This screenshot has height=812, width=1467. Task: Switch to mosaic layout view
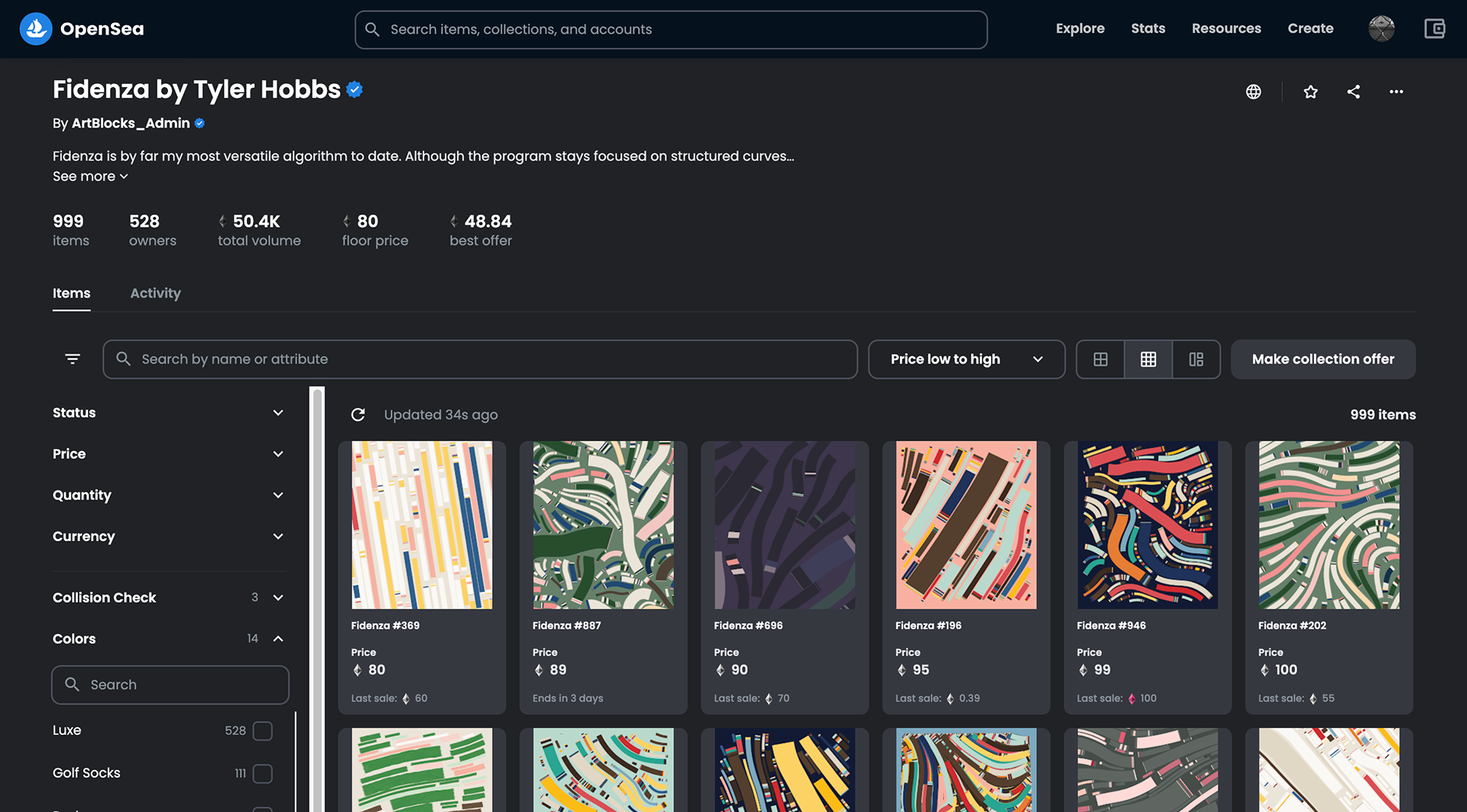tap(1197, 359)
